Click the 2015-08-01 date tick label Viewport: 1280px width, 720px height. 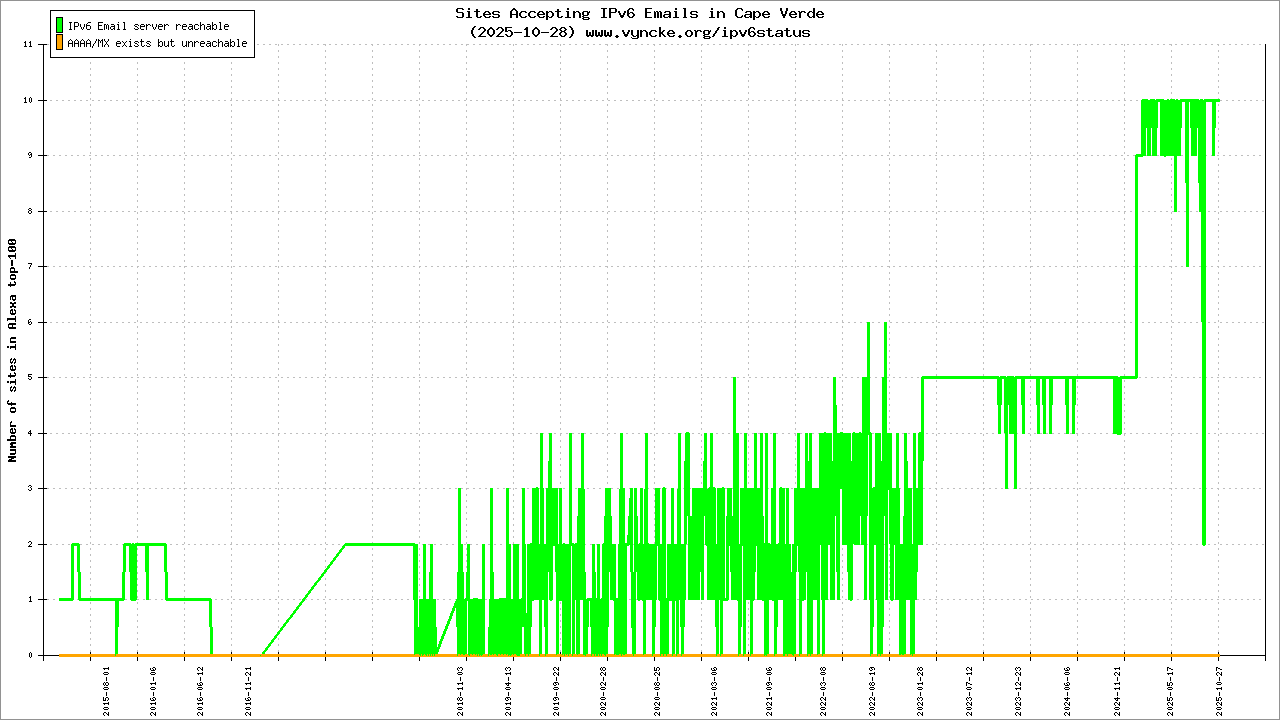point(106,691)
